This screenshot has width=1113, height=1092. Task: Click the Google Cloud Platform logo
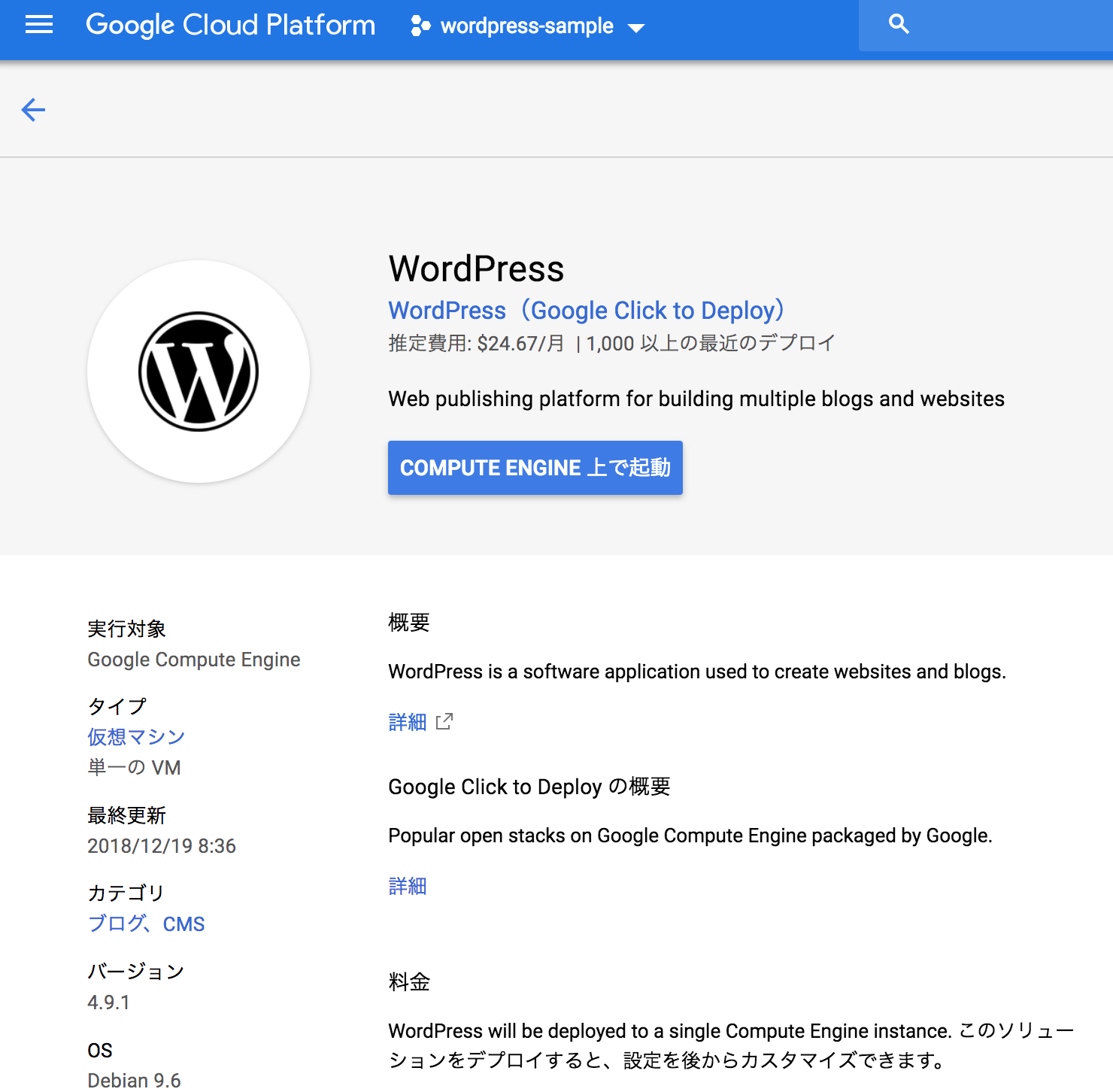[x=230, y=25]
